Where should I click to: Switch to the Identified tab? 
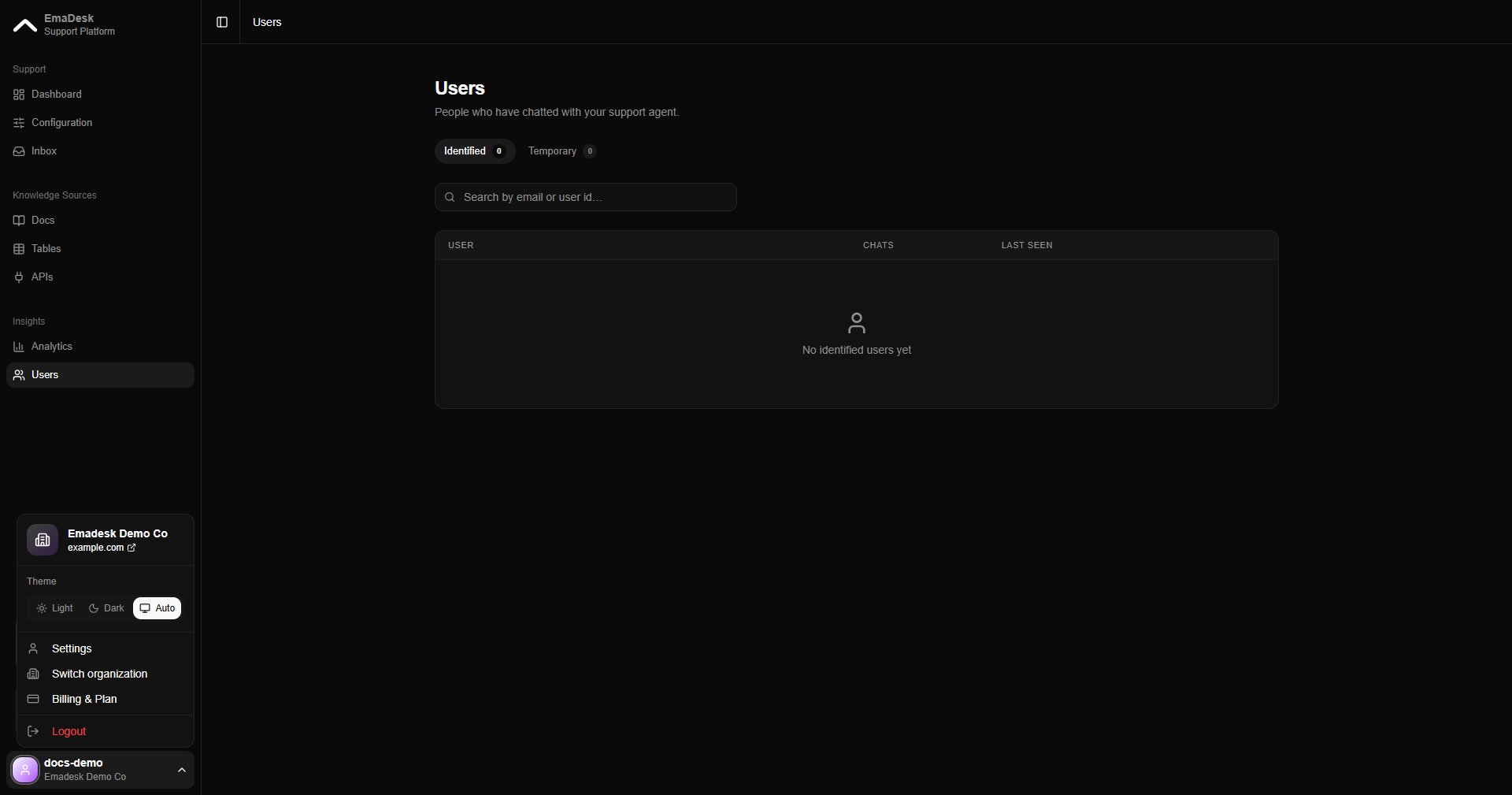click(x=475, y=151)
